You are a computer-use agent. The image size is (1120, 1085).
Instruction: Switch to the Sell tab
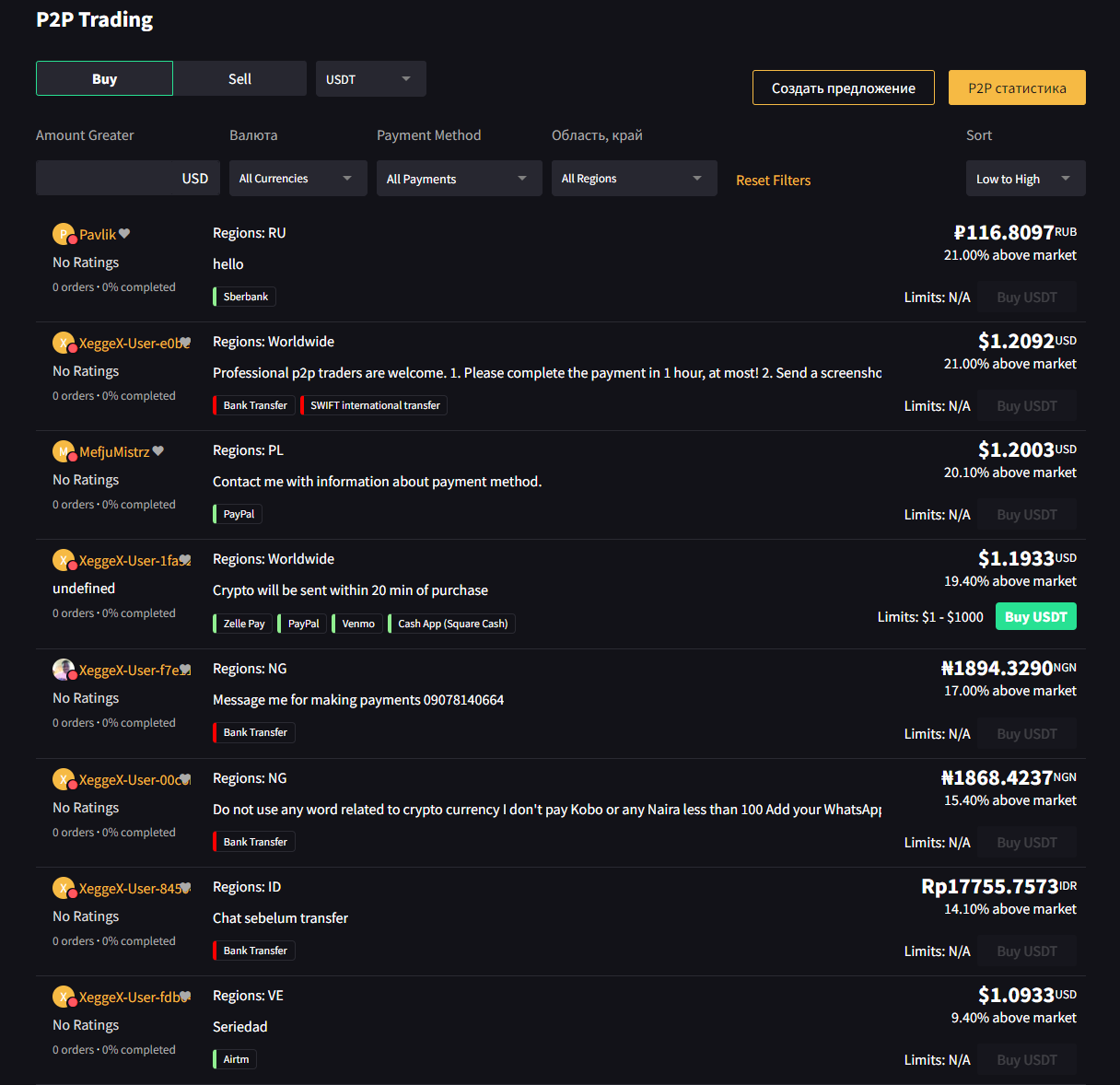pos(239,79)
